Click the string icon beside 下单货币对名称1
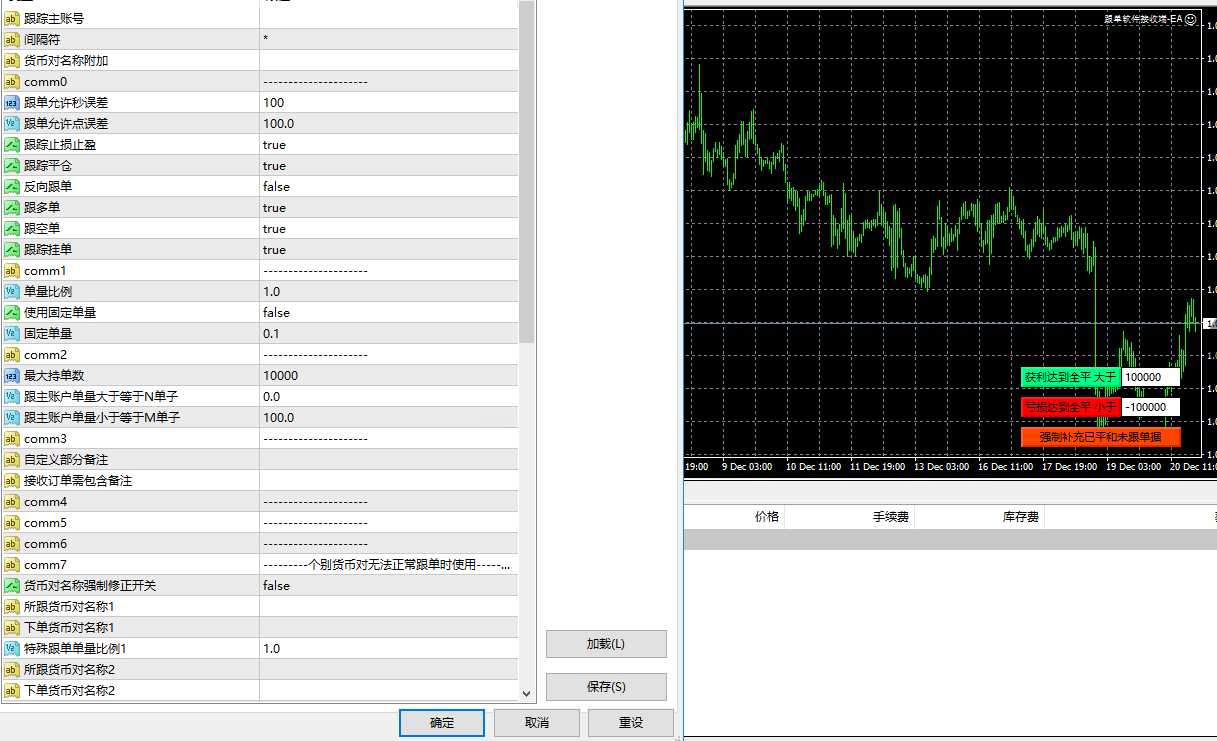This screenshot has height=741, width=1217. pyautogui.click(x=12, y=627)
